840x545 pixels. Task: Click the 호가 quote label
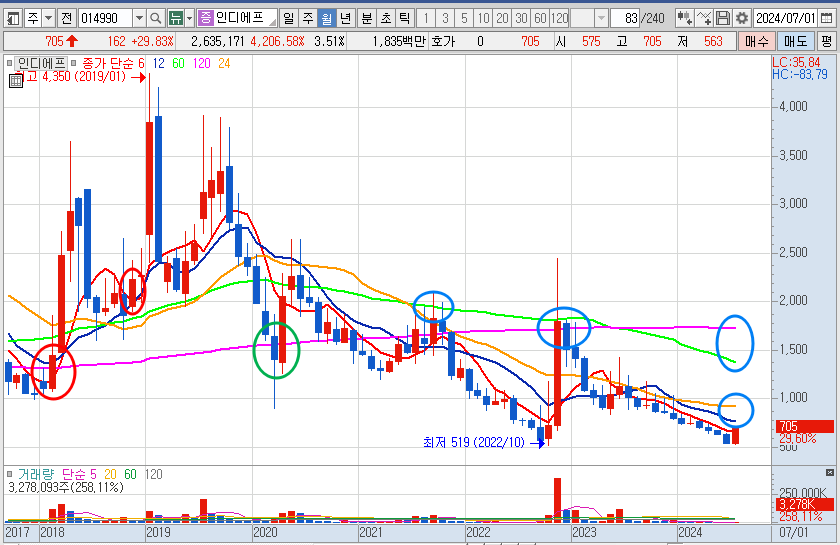tap(442, 41)
